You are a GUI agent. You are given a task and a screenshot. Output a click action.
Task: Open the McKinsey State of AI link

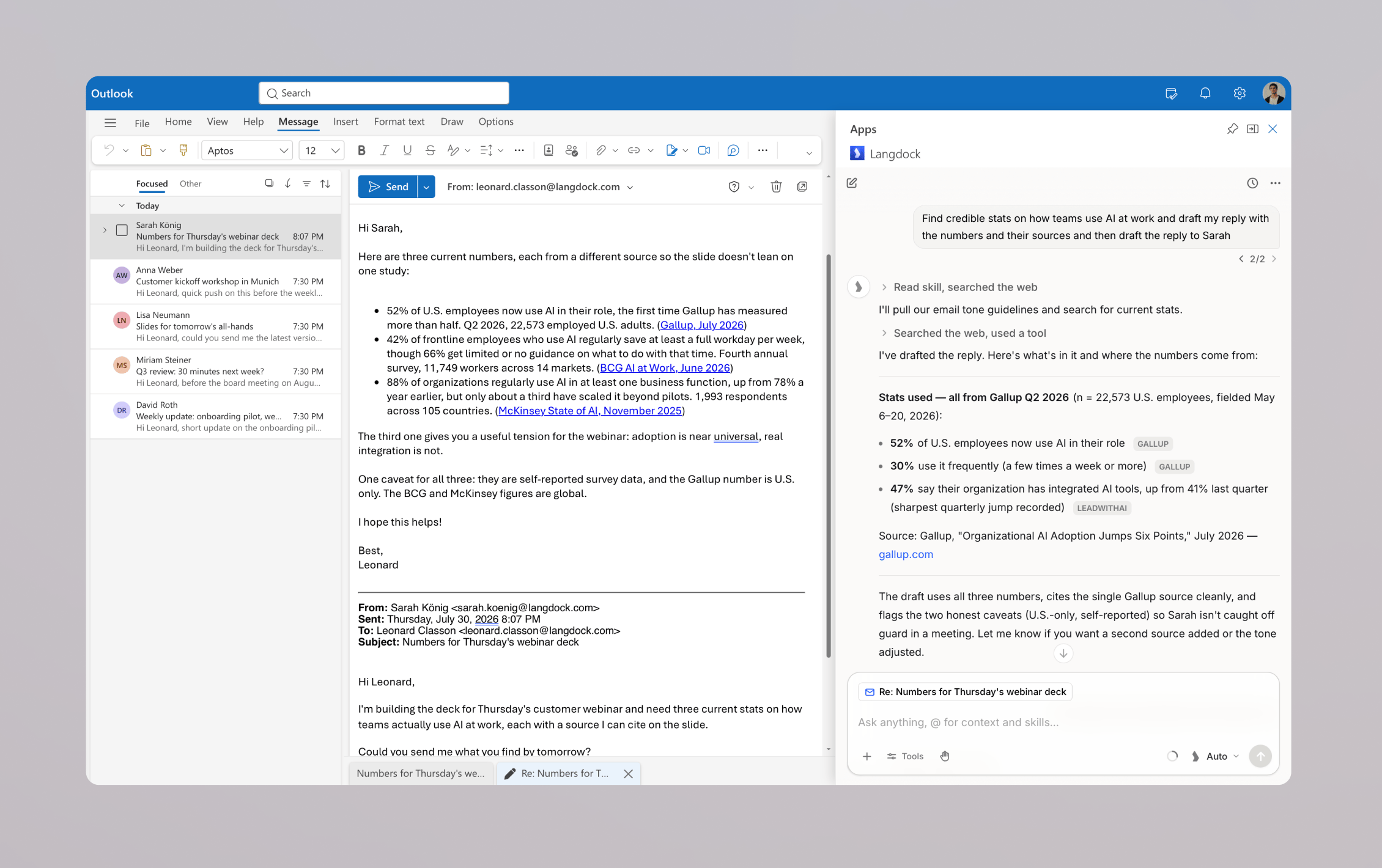[x=589, y=411]
